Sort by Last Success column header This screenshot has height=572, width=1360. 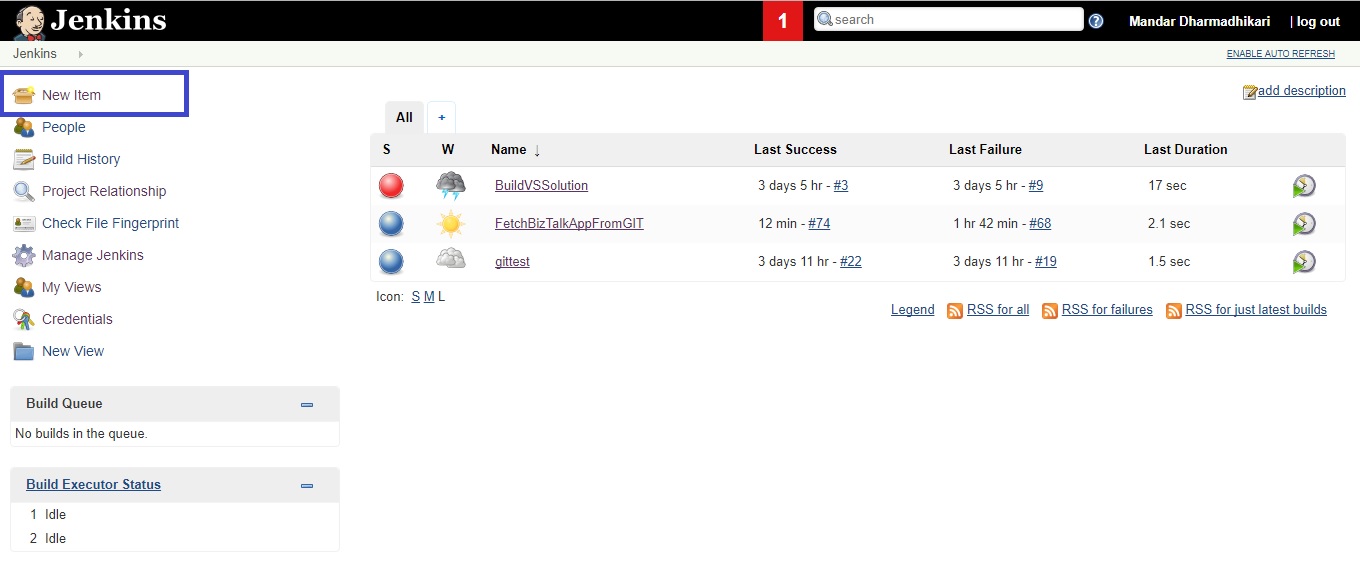coord(795,149)
